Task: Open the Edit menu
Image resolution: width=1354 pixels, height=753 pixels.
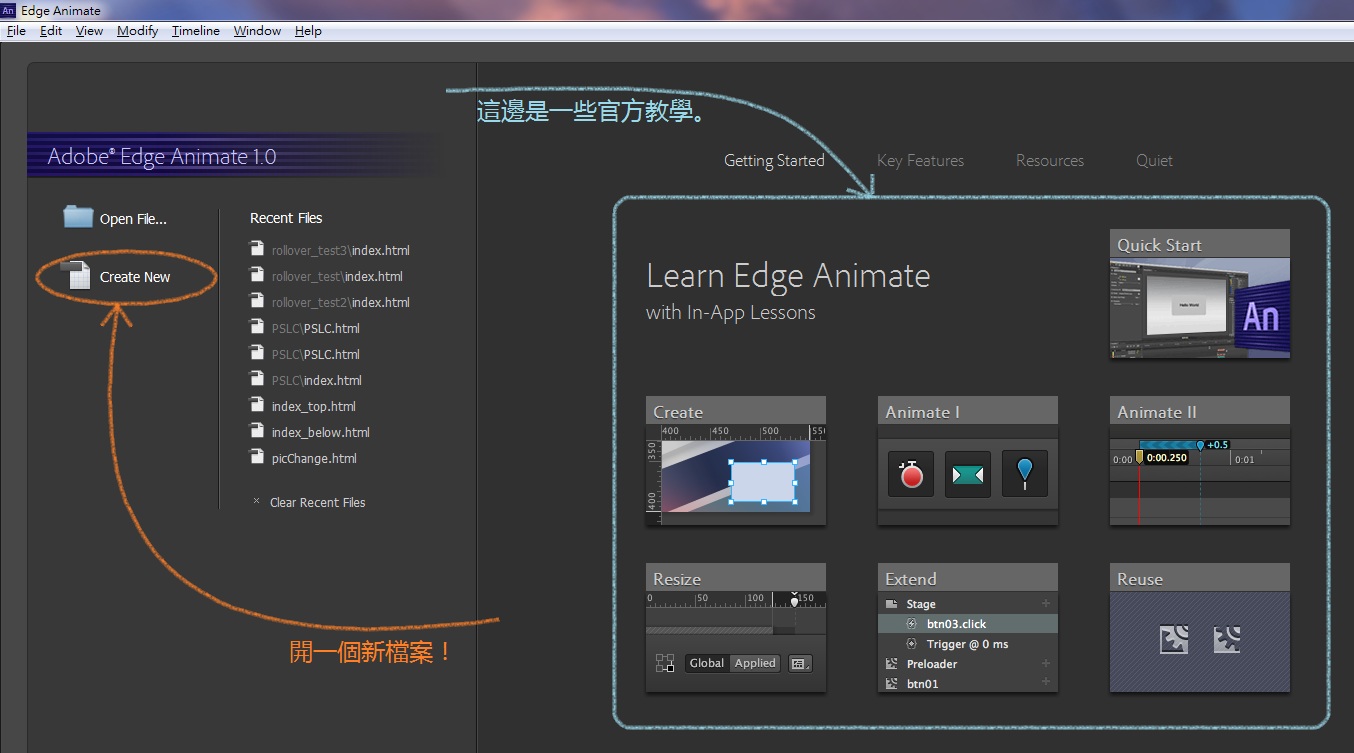Action: pos(51,31)
